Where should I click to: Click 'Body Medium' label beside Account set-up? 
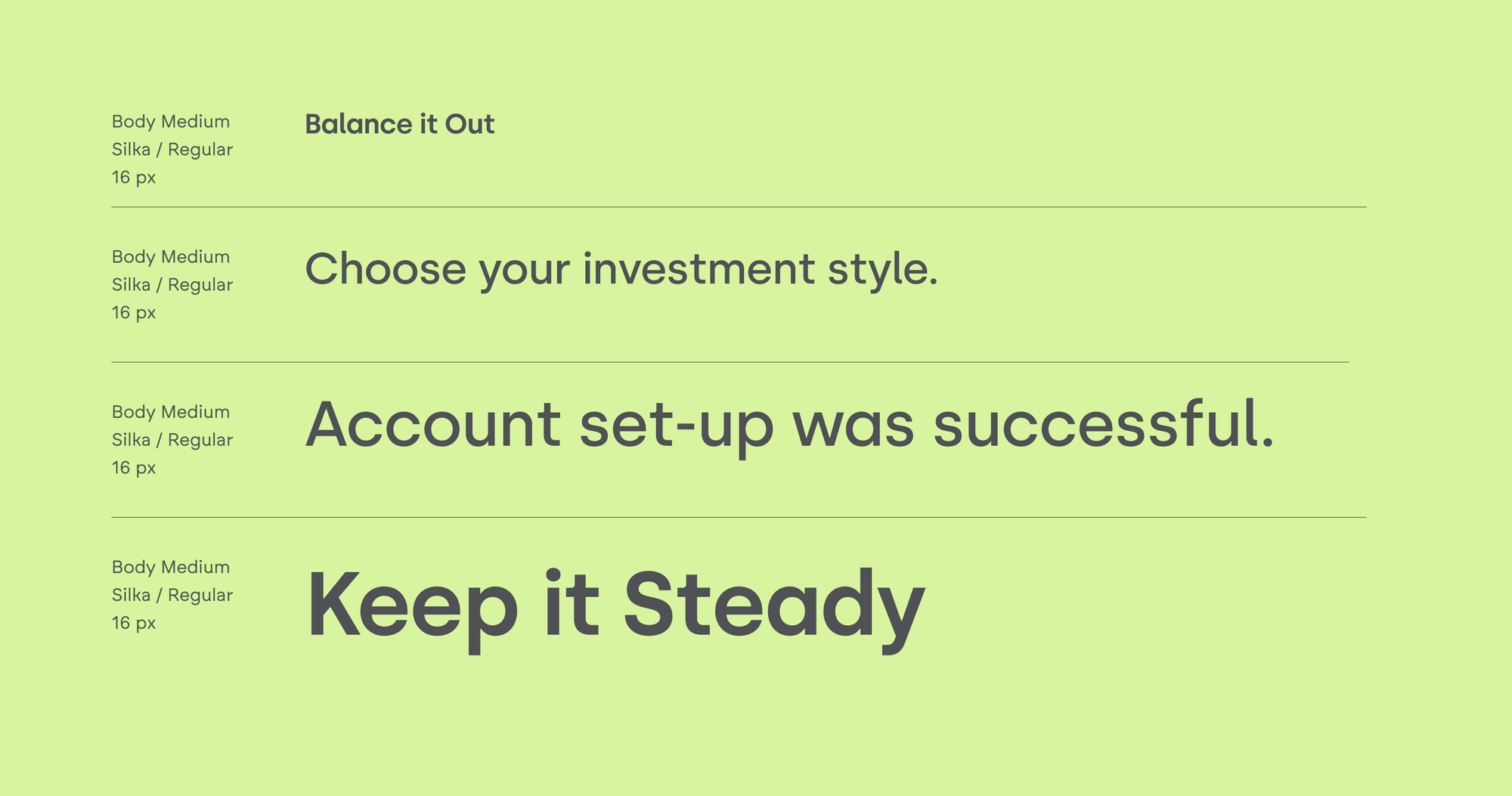click(171, 412)
